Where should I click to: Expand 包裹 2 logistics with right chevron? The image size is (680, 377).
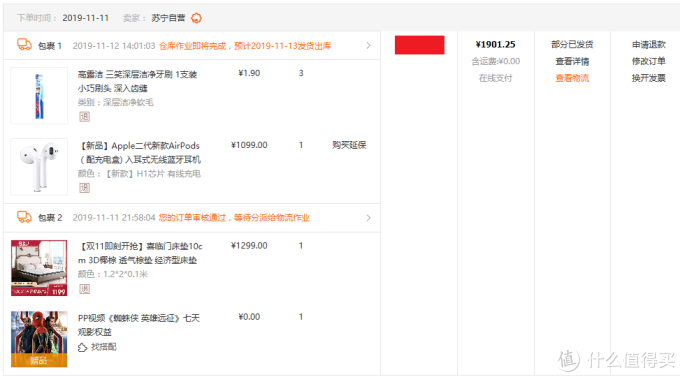(368, 218)
